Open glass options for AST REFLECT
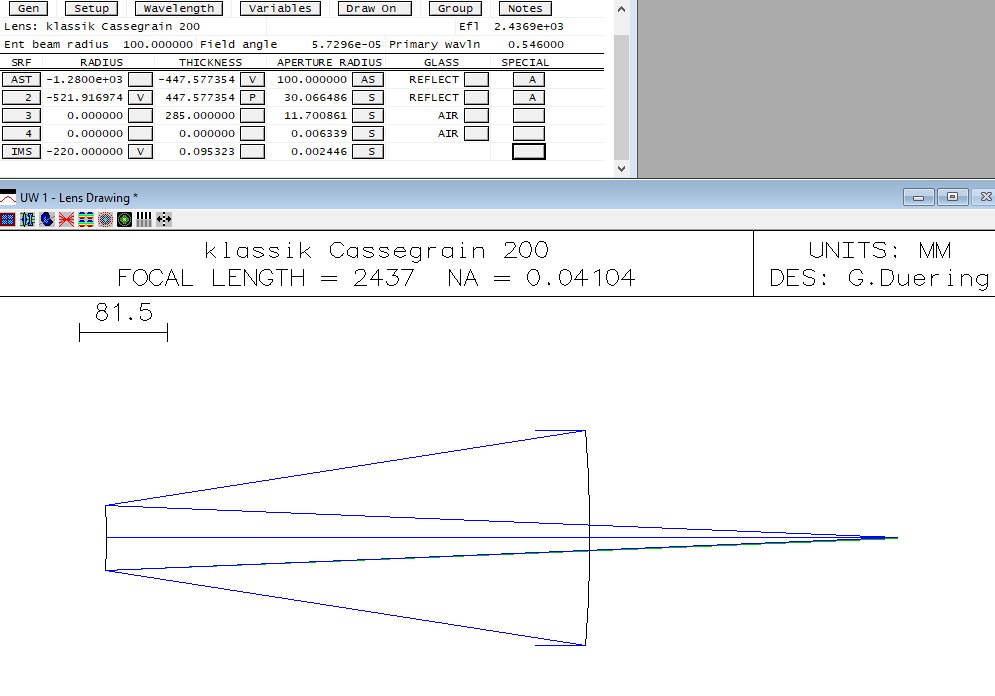The image size is (995, 696). 477,79
